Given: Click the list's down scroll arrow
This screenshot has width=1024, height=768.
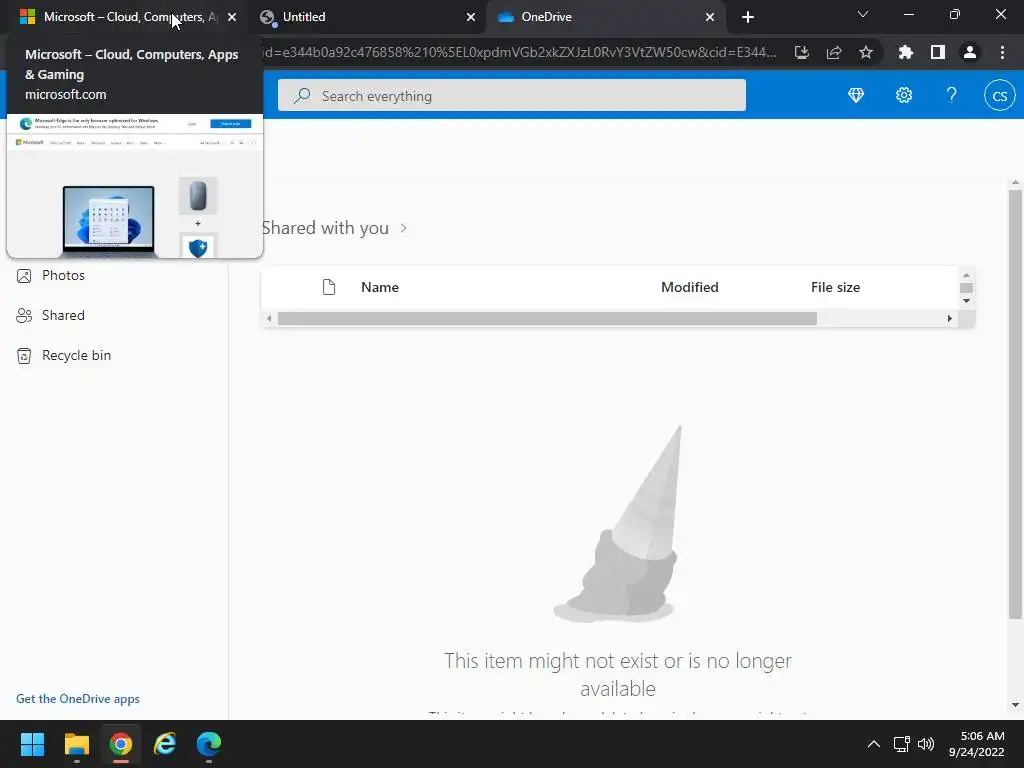Looking at the screenshot, I should [967, 301].
